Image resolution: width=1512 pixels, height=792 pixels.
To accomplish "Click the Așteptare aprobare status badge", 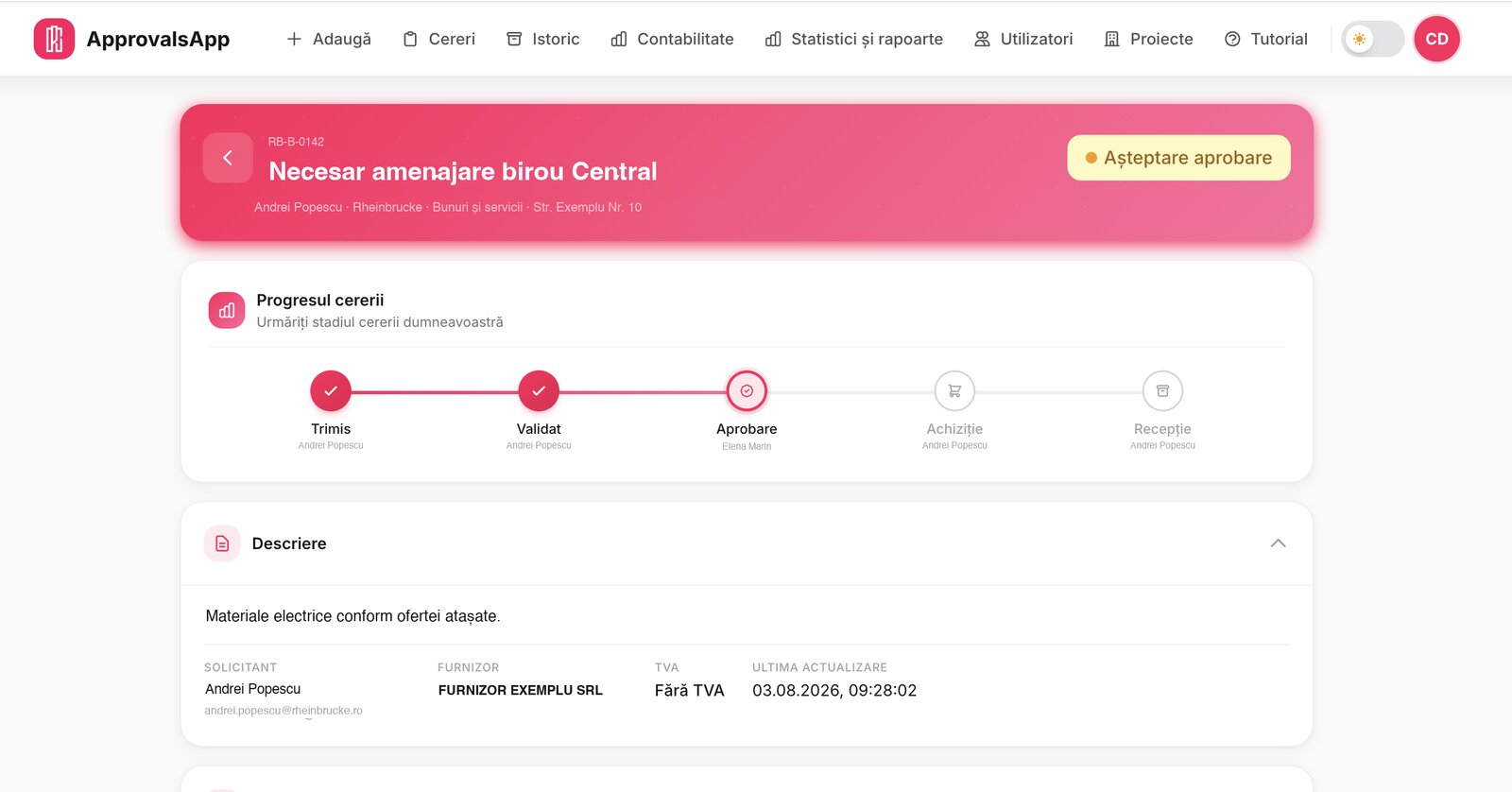I will (1178, 158).
